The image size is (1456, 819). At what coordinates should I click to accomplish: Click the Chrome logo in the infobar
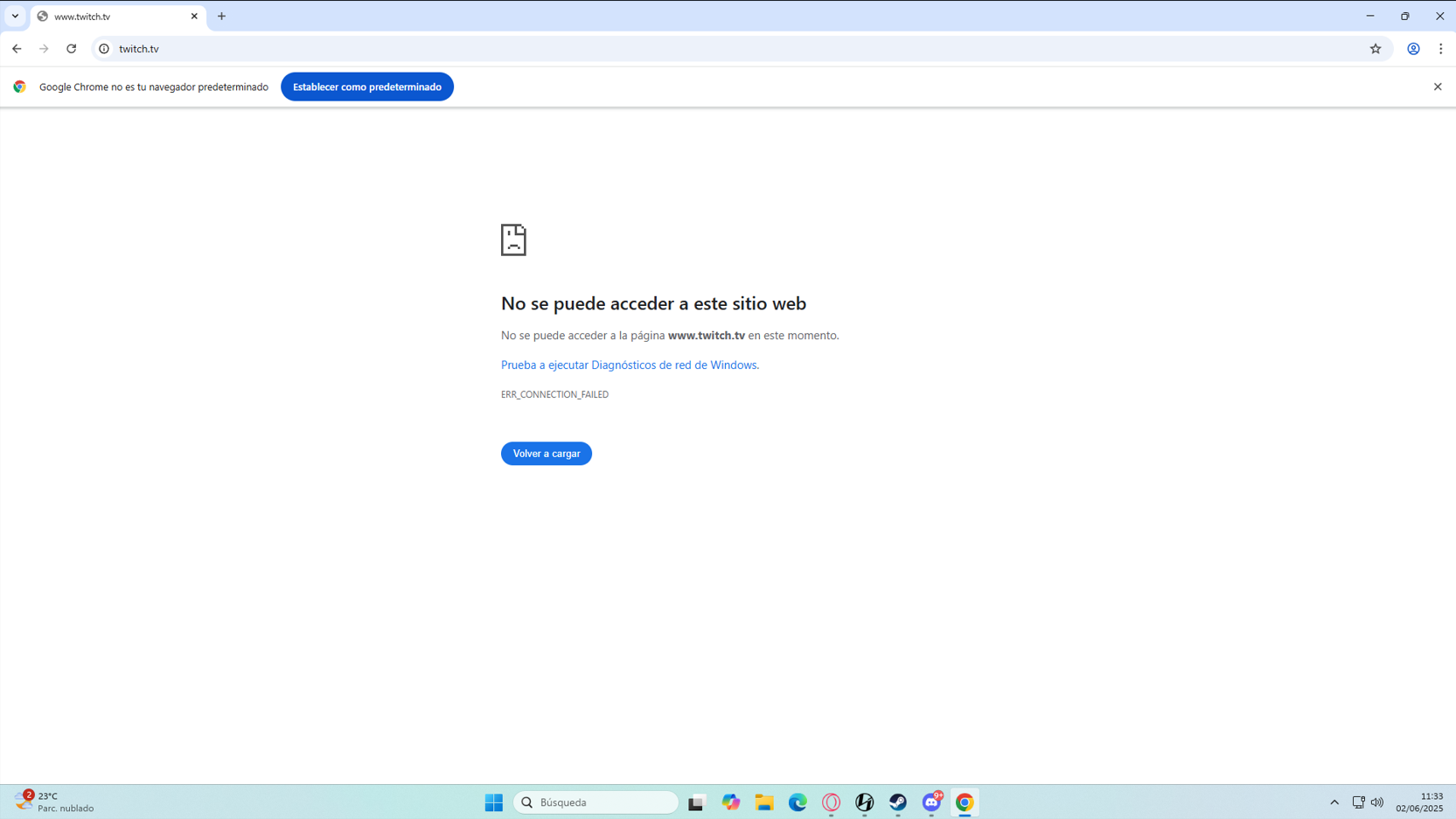pyautogui.click(x=19, y=87)
